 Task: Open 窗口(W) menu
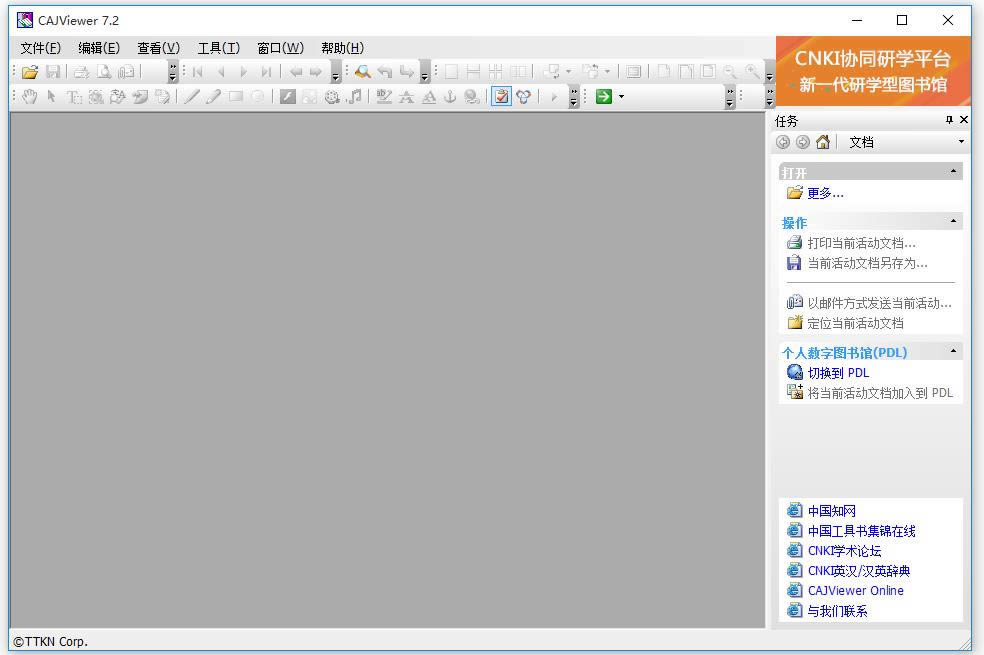[x=280, y=48]
